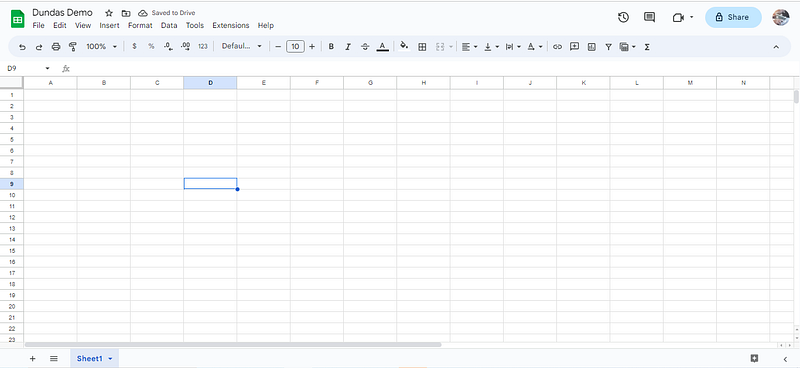800x368 pixels.
Task: Open the borders tool
Action: pyautogui.click(x=422, y=46)
